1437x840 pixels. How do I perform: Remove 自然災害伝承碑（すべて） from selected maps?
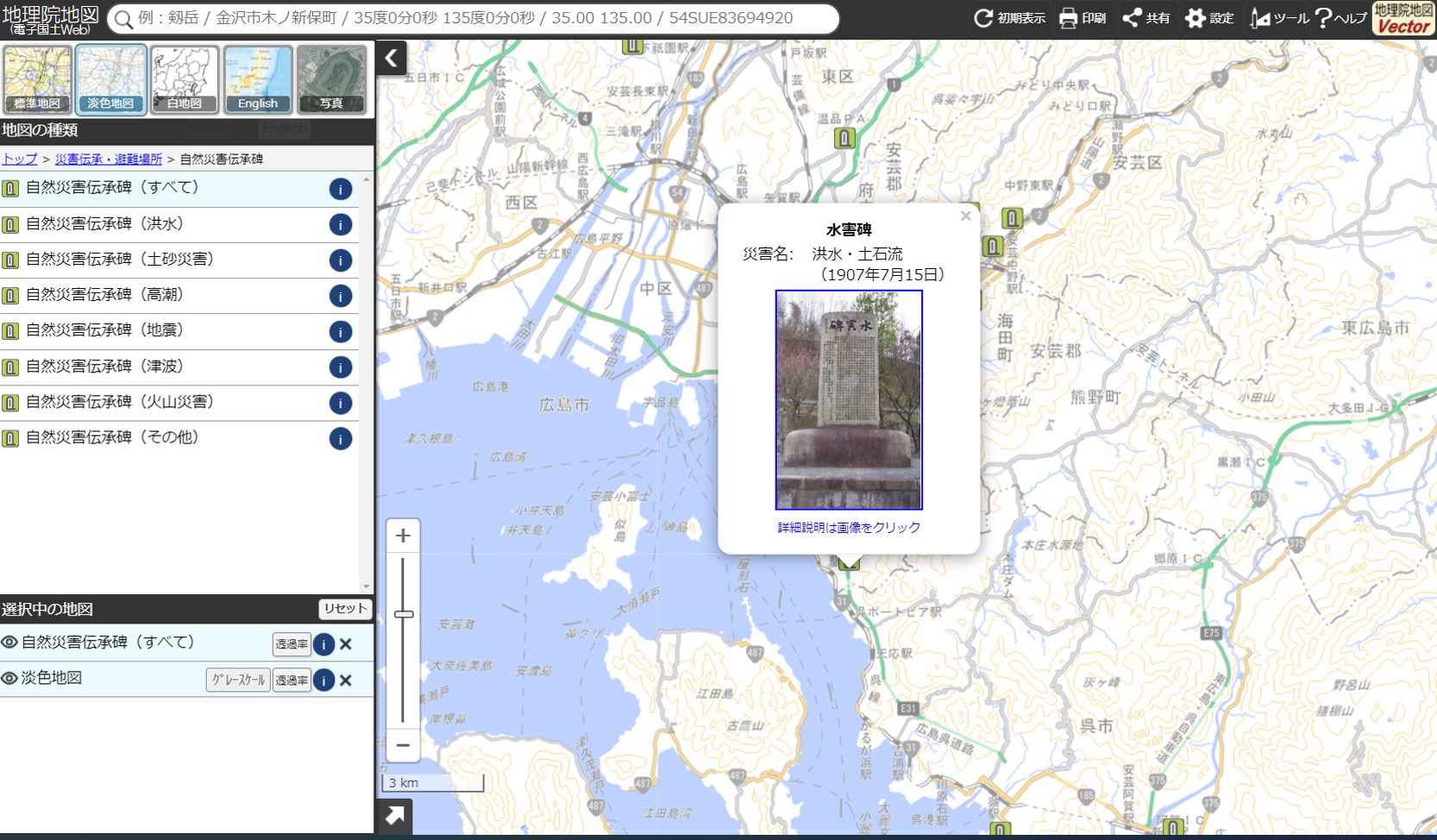346,644
